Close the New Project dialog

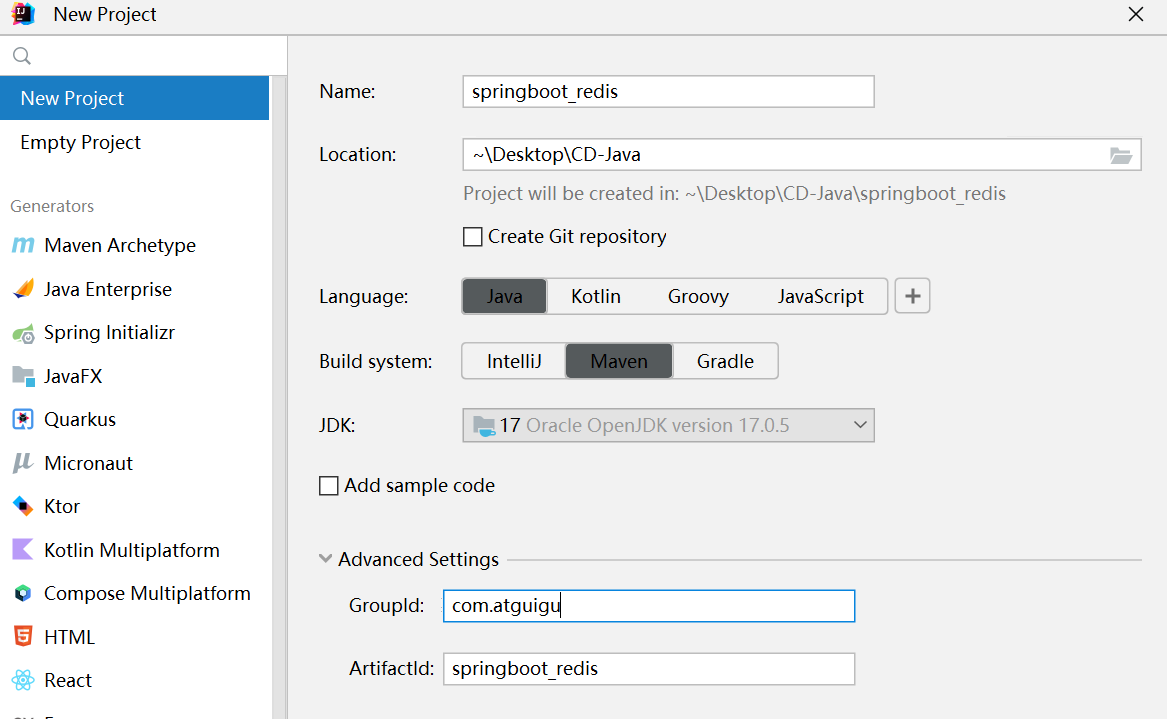pyautogui.click(x=1136, y=14)
